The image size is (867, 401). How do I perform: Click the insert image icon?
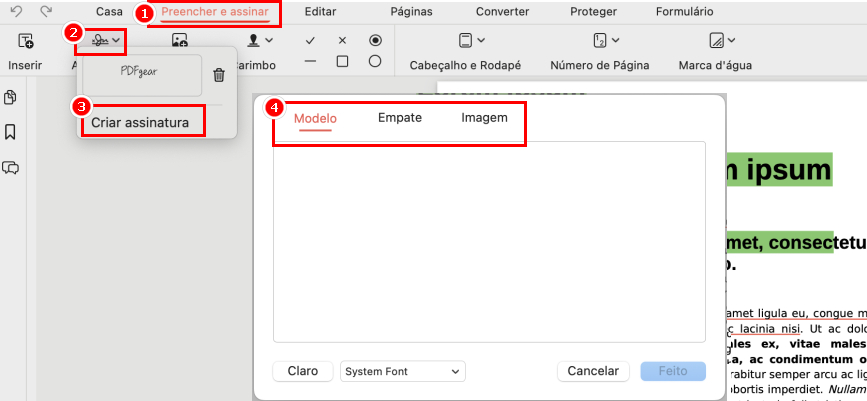(x=180, y=41)
